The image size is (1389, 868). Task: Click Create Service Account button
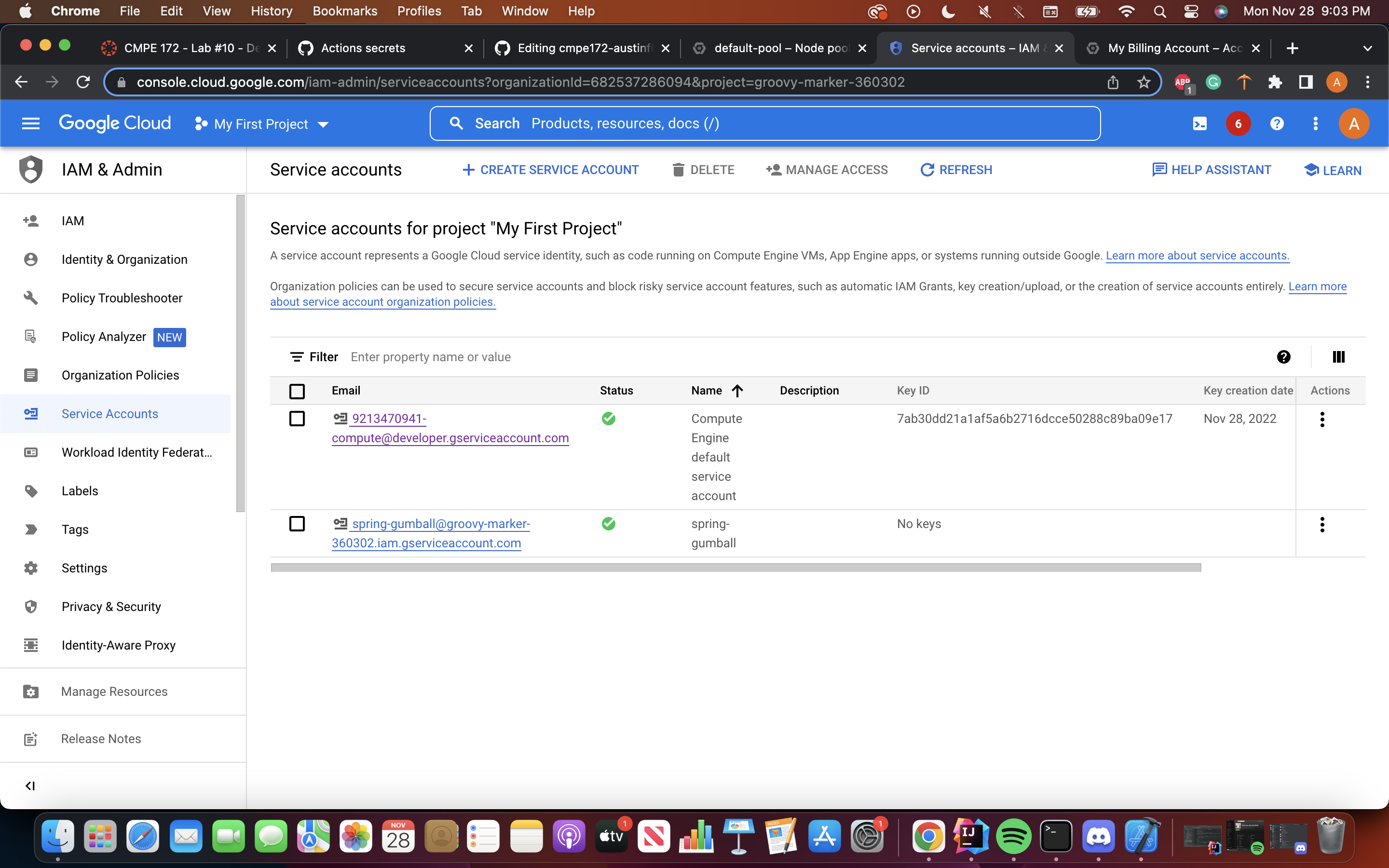(550, 170)
